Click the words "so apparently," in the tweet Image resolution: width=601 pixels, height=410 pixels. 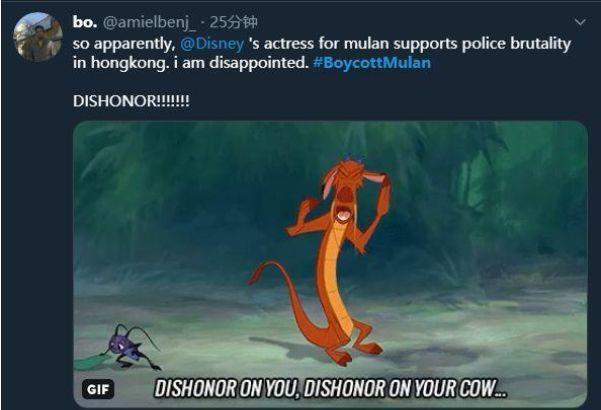pos(124,44)
